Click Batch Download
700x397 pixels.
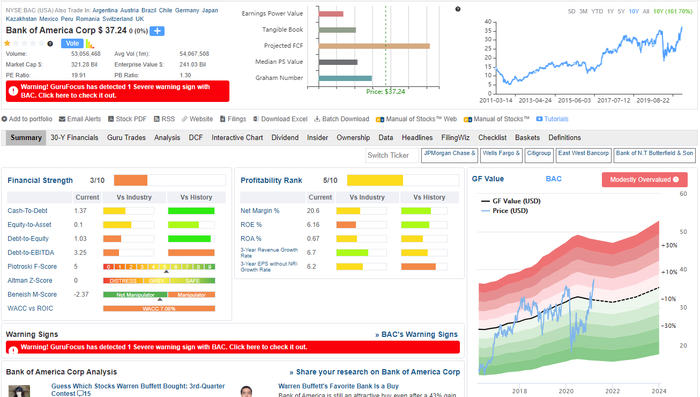pos(342,119)
